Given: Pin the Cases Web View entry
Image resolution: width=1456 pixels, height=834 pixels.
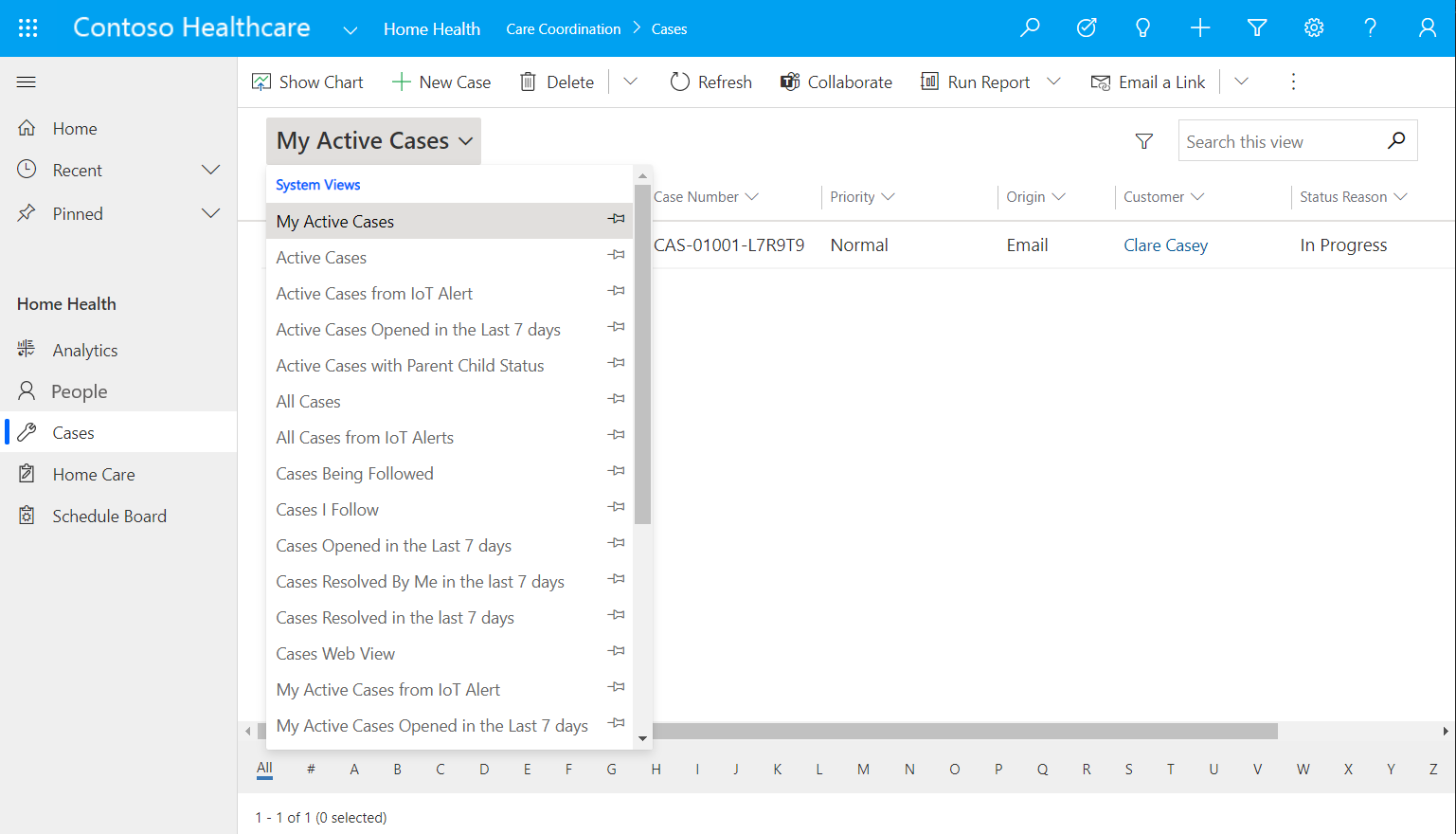Looking at the screenshot, I should point(617,651).
